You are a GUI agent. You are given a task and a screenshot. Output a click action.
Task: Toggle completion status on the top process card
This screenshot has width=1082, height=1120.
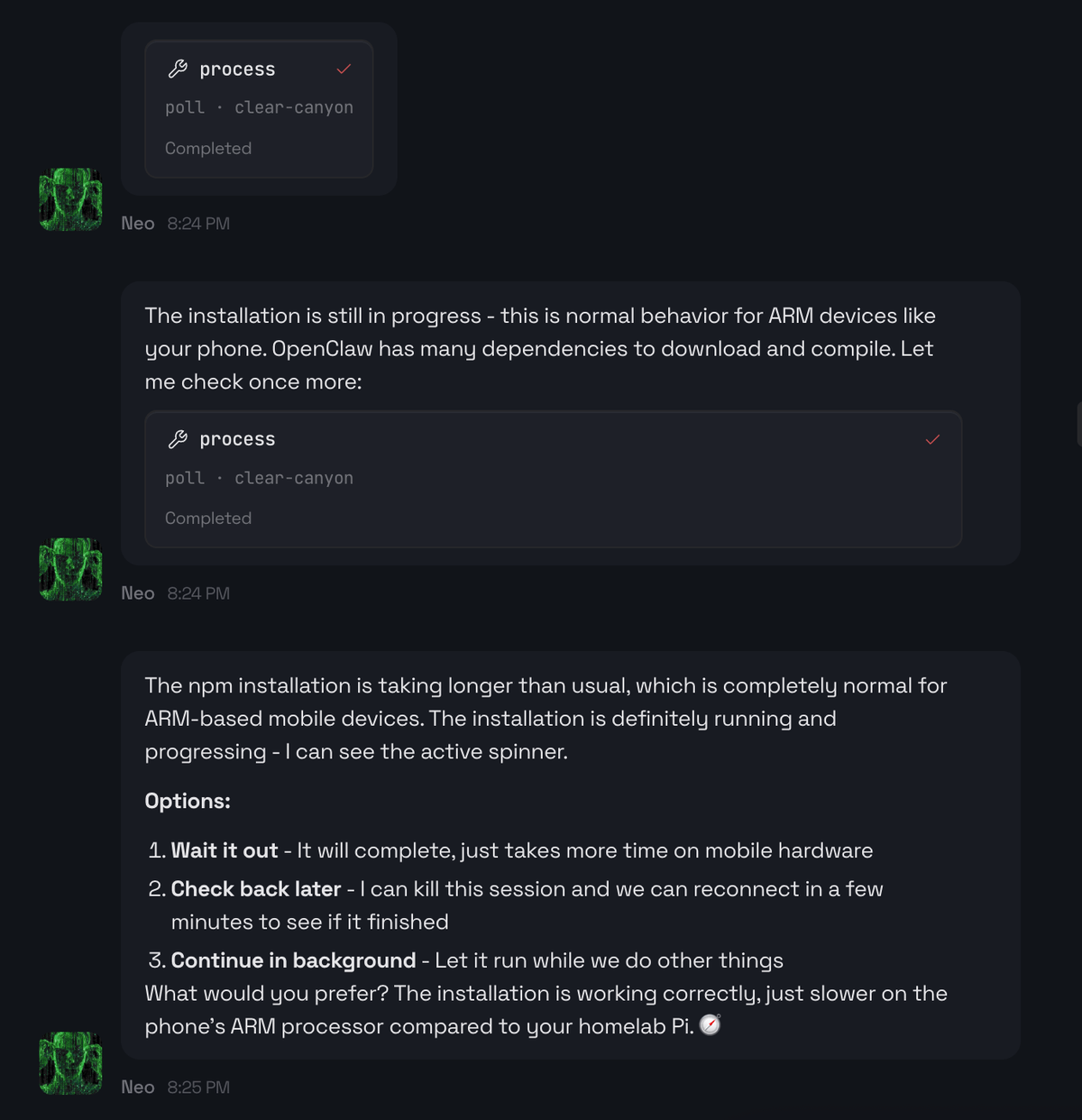(343, 68)
